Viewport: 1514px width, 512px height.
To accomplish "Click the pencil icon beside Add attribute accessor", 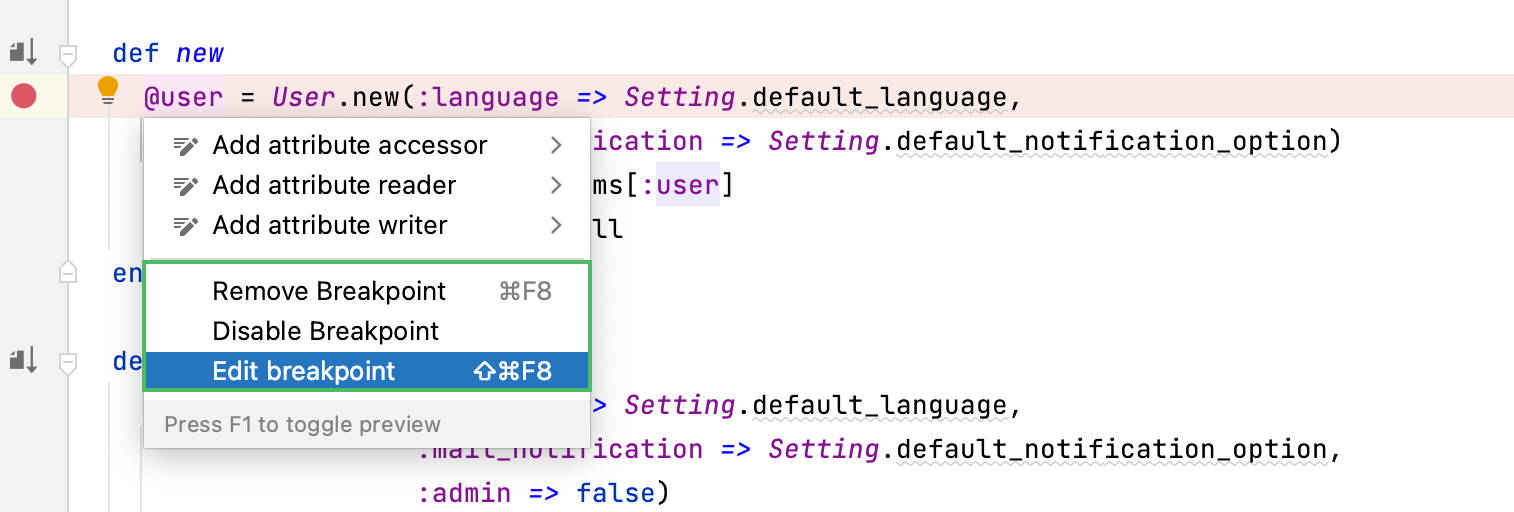I will [x=185, y=146].
